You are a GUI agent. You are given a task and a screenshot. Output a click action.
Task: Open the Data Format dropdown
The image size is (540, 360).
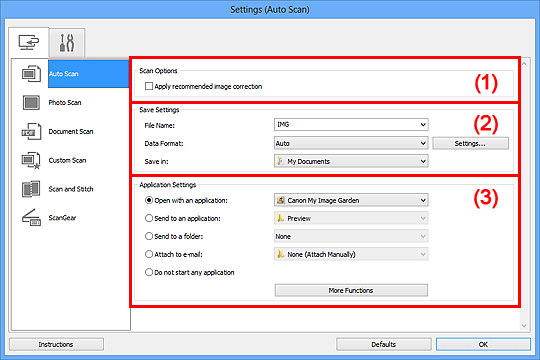(x=351, y=143)
